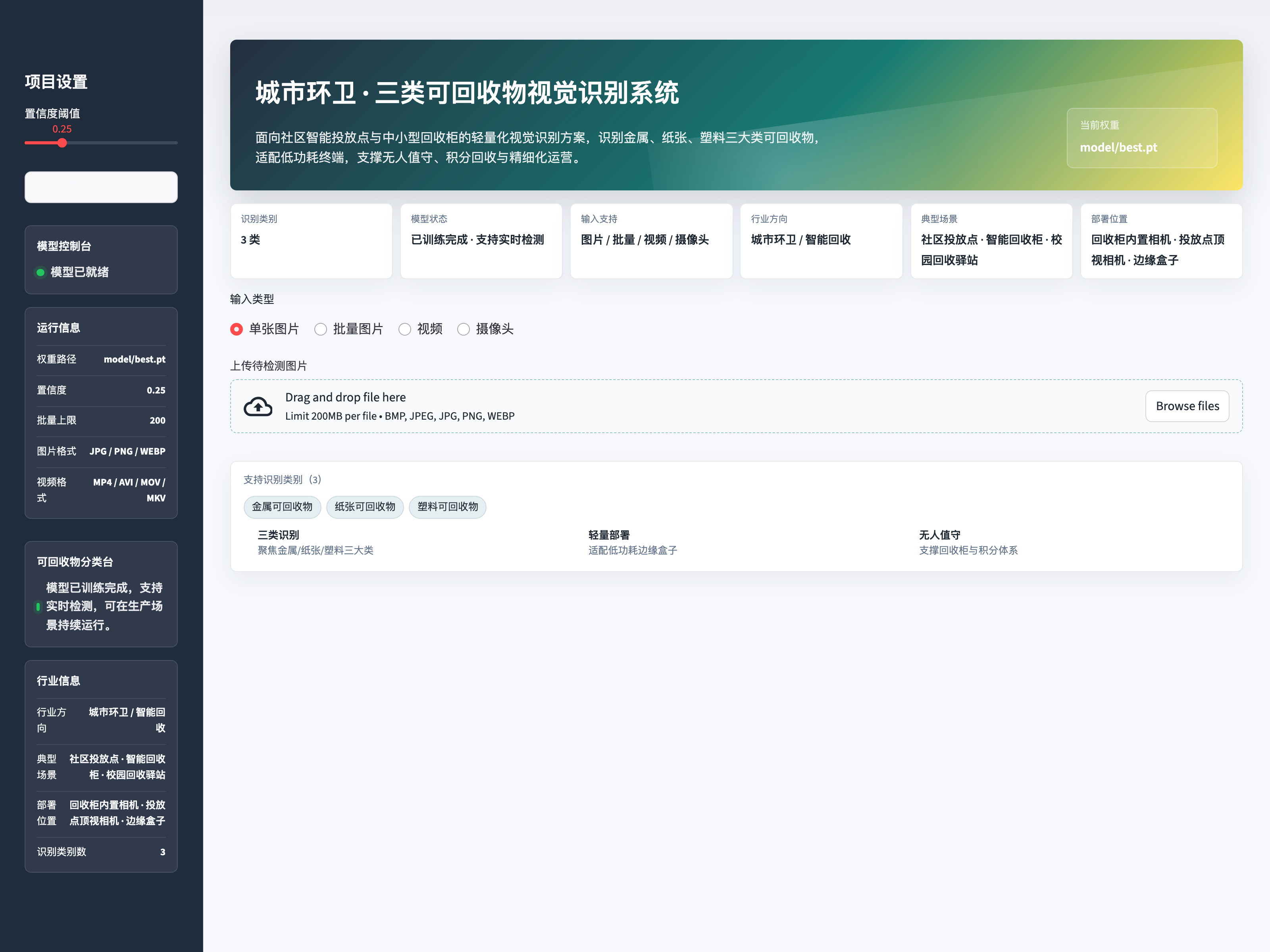
Task: Click the 识别类别 3 类 card
Action: tap(311, 241)
